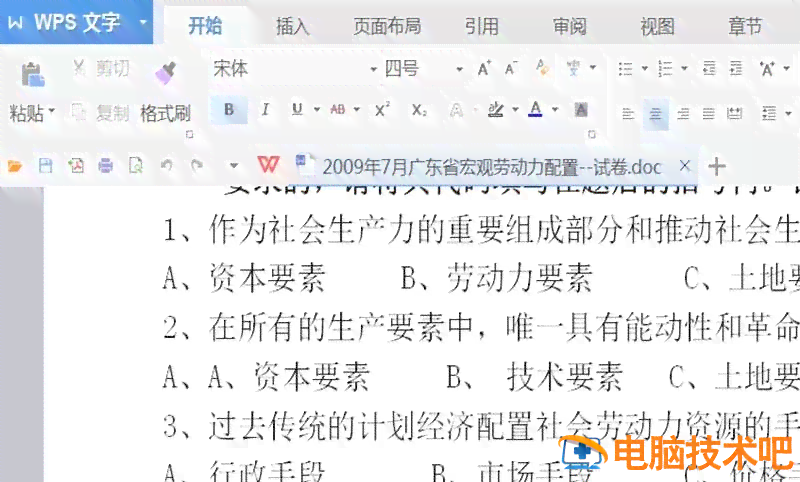800x482 pixels.
Task: Open the bullet list dropdown arrow
Action: [644, 68]
